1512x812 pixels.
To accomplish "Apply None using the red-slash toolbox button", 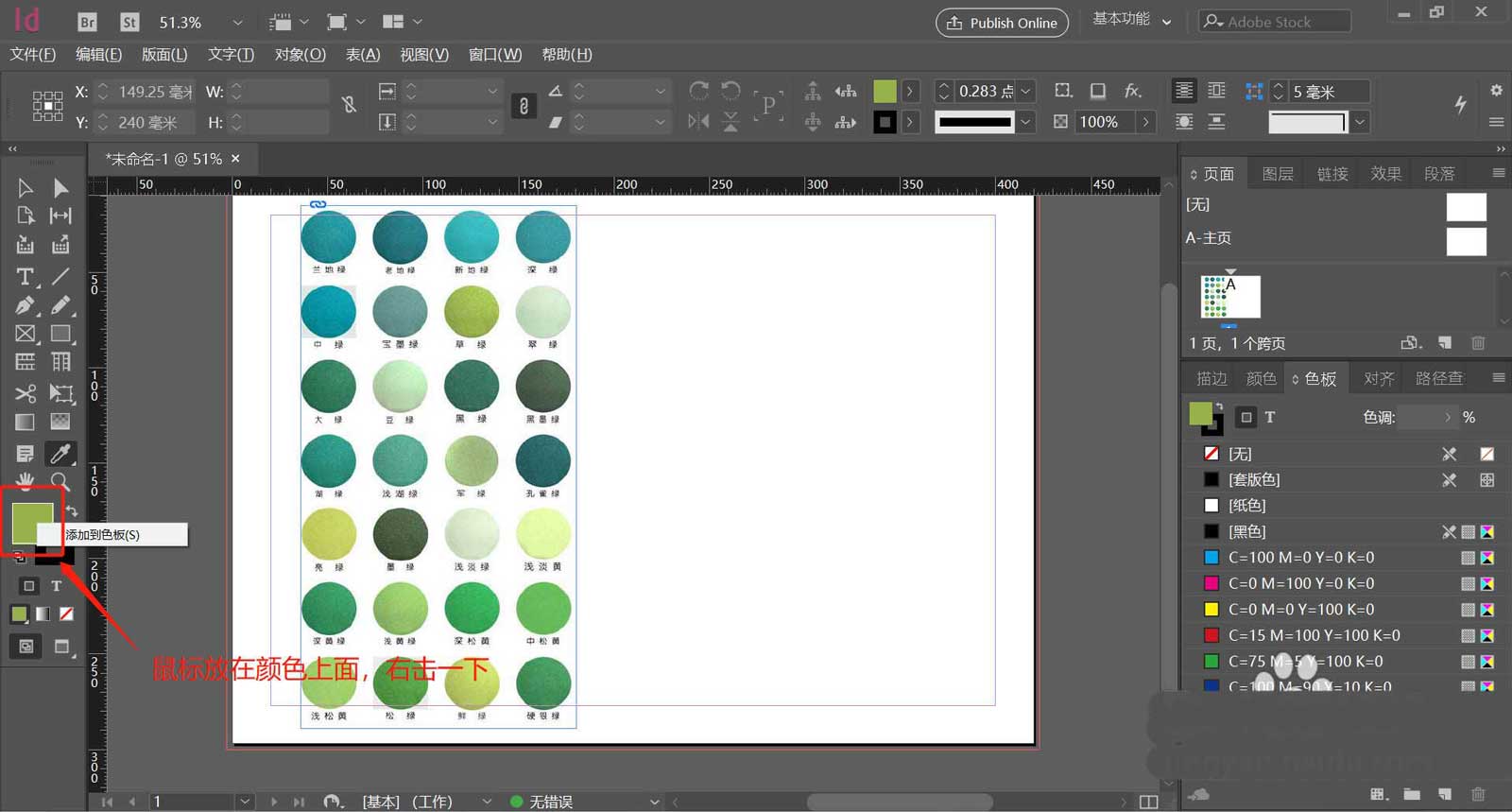I will 66,614.
